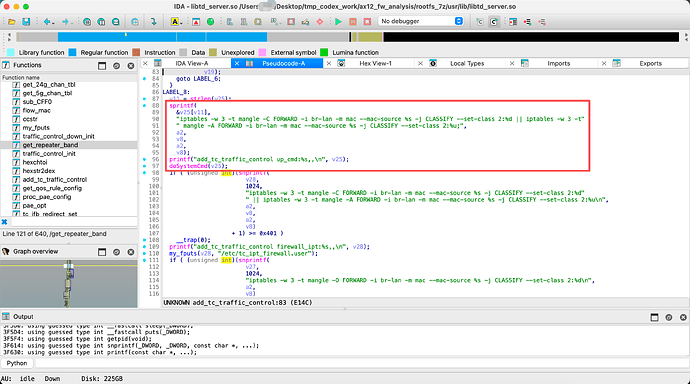Click the jump-to-address curved arrow icon
The height and width of the screenshot is (384, 690).
[x=153, y=22]
